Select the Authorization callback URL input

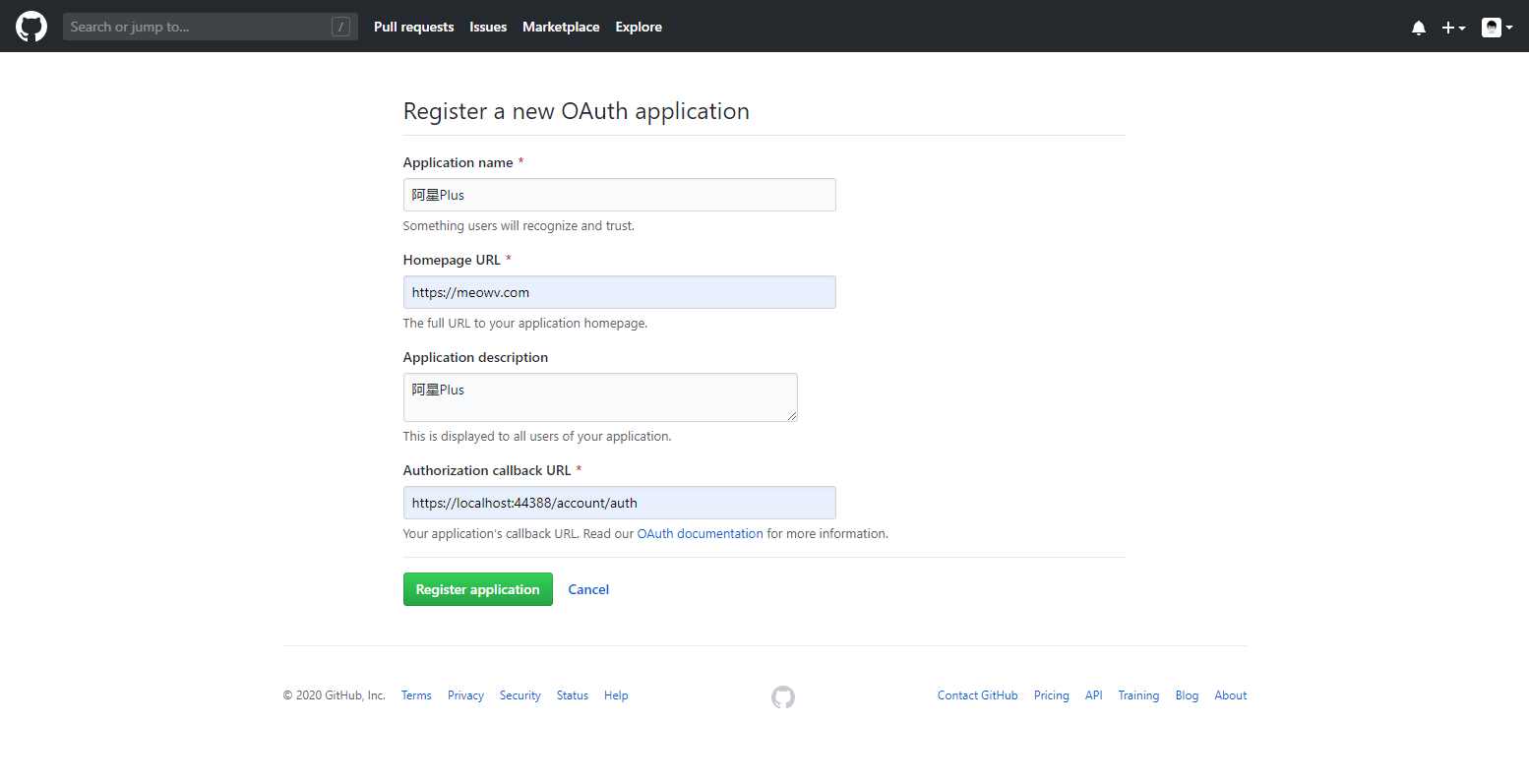coord(619,503)
